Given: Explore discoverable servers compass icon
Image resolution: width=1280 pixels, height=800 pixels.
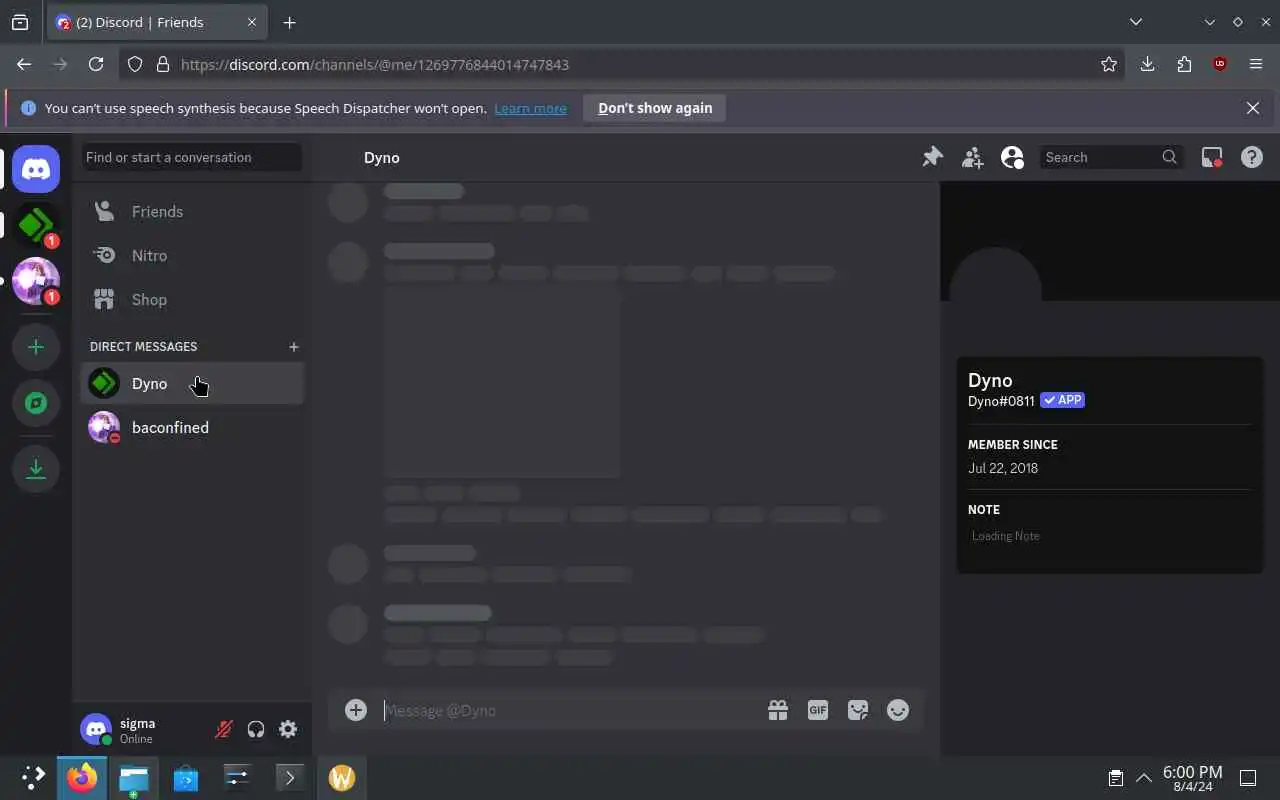Looking at the screenshot, I should tap(36, 403).
